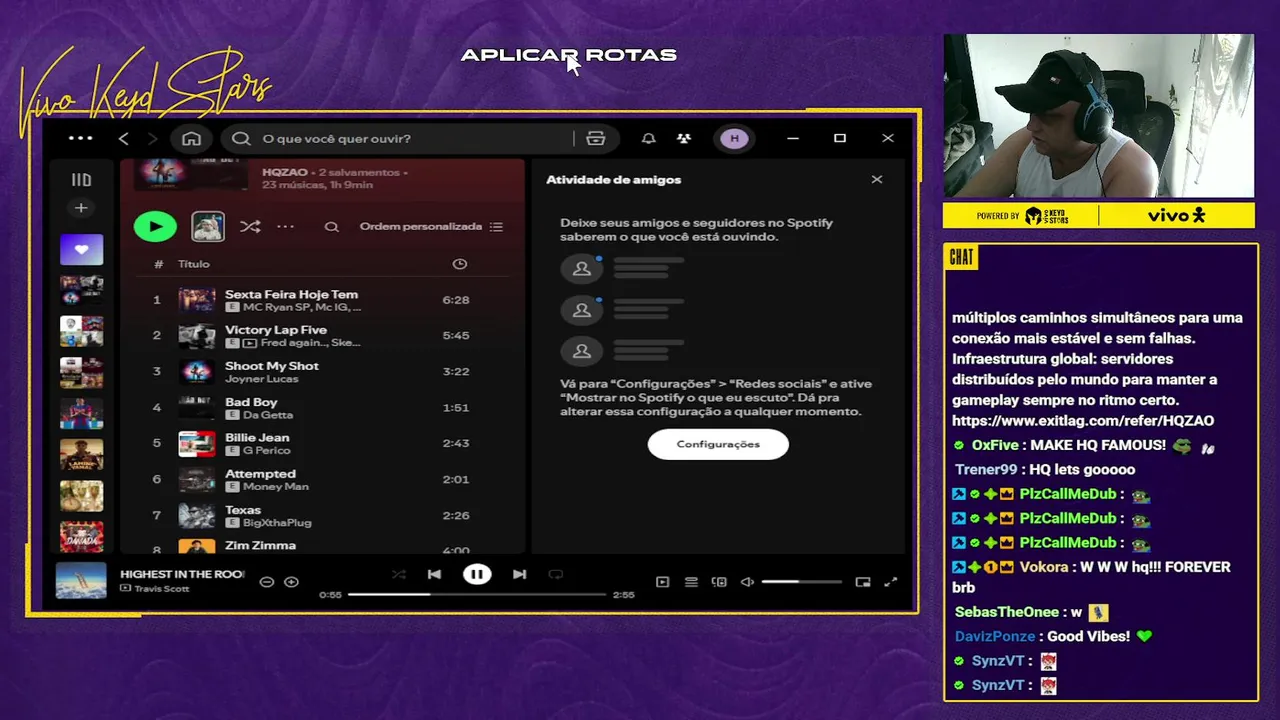Add current song to Liked with plus circle
The image size is (1280, 720).
pyautogui.click(x=291, y=582)
